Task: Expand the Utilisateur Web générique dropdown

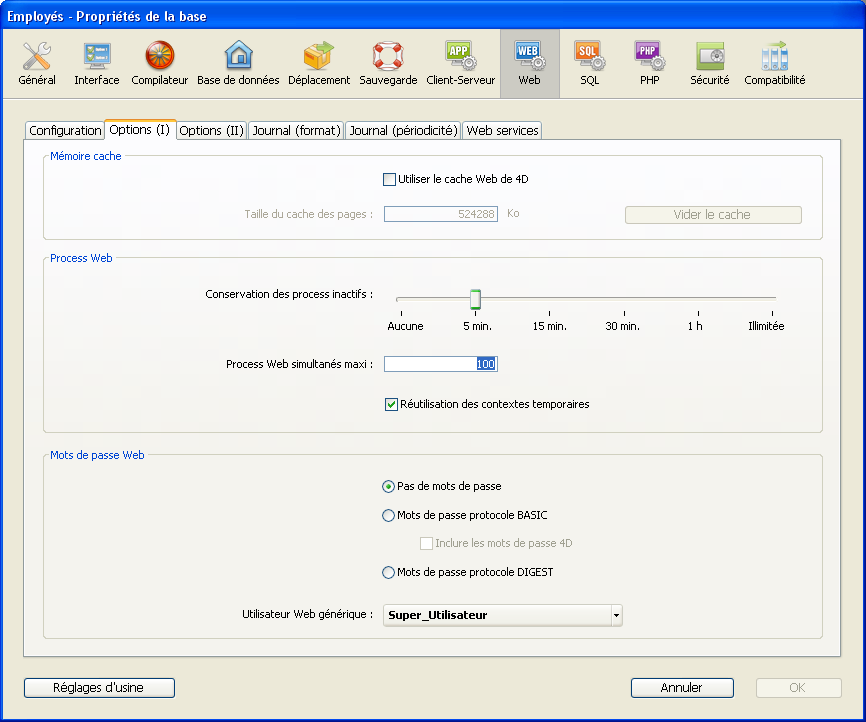Action: [x=616, y=615]
